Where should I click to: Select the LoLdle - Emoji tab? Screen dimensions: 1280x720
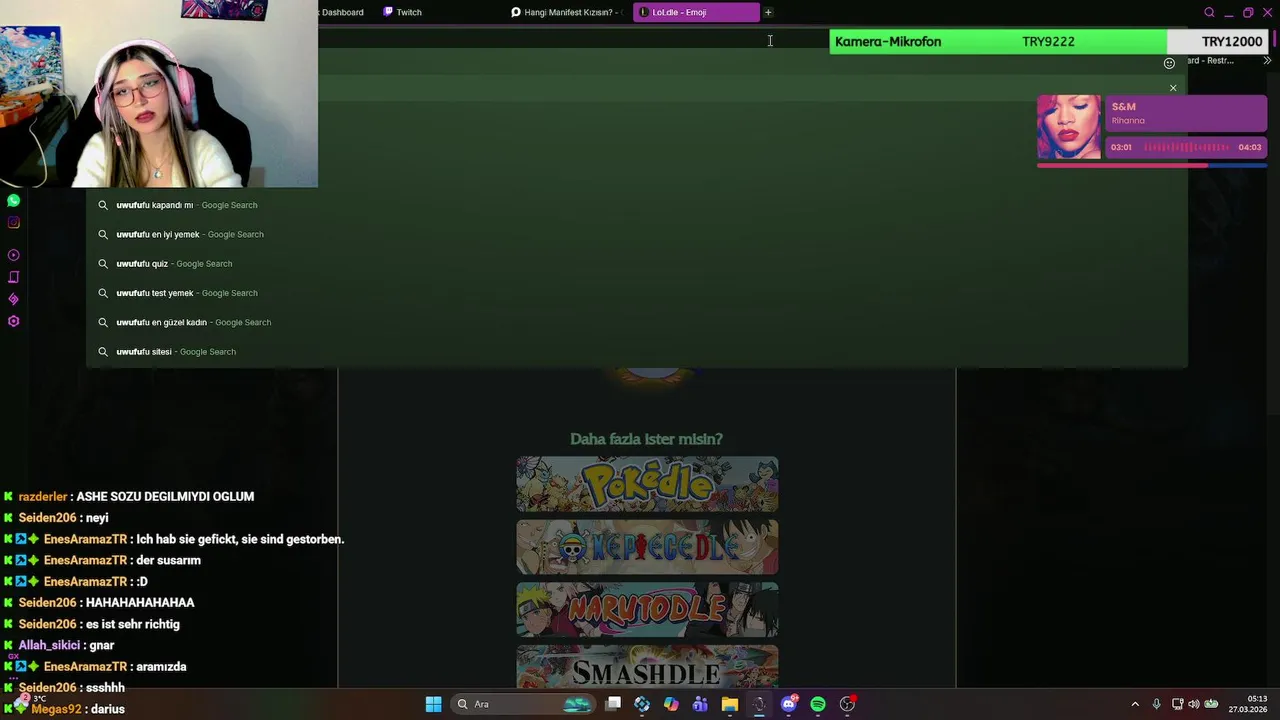click(696, 12)
